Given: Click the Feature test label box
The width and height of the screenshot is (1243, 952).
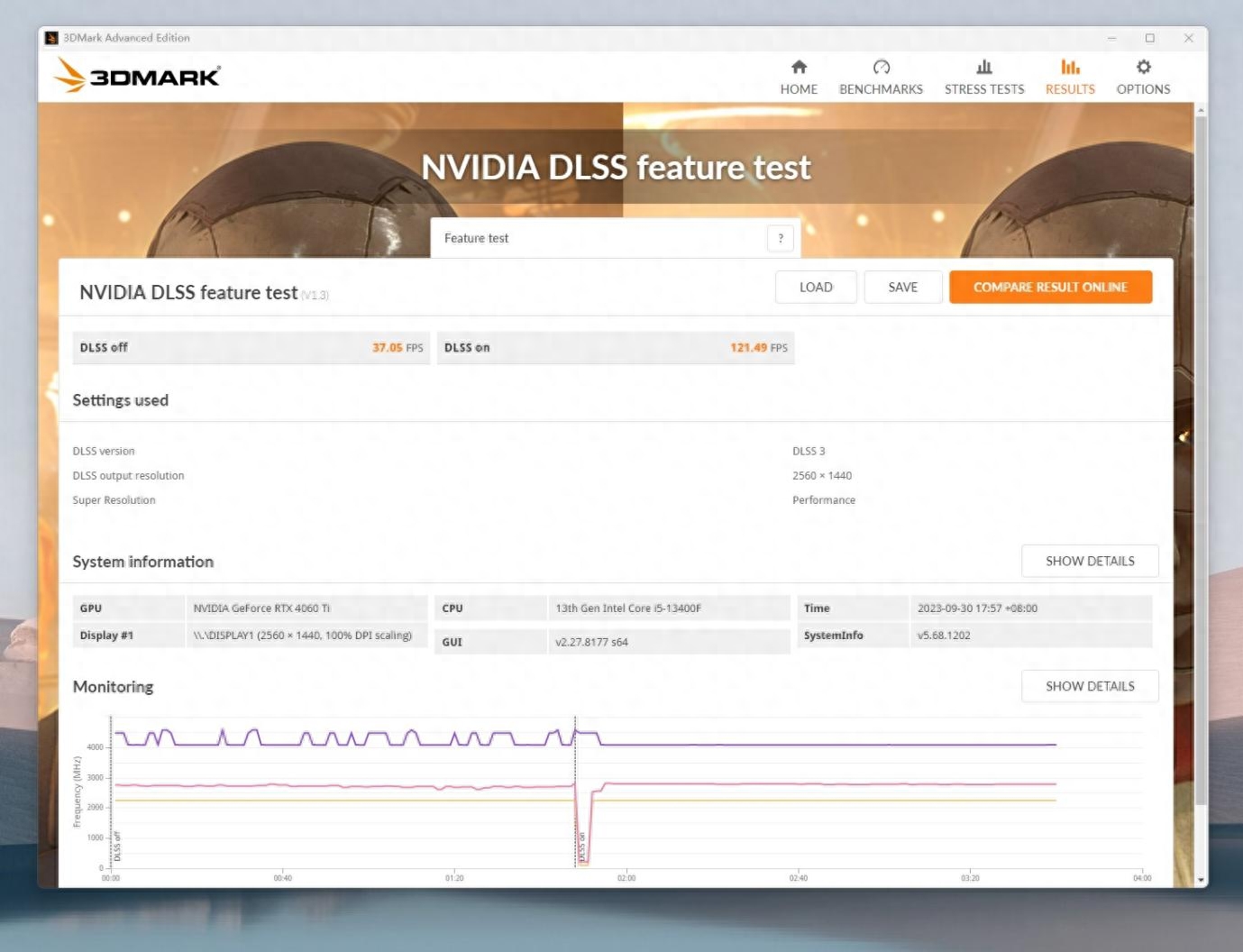Looking at the screenshot, I should (616, 238).
